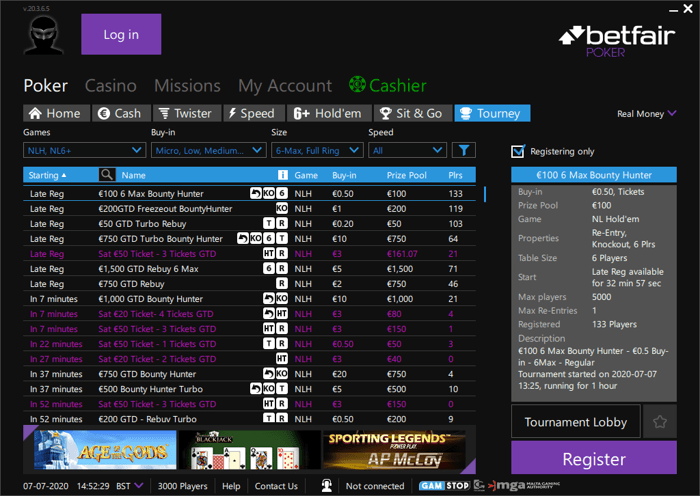Open My Account section
Screen dimensions: 700x496
(285, 86)
